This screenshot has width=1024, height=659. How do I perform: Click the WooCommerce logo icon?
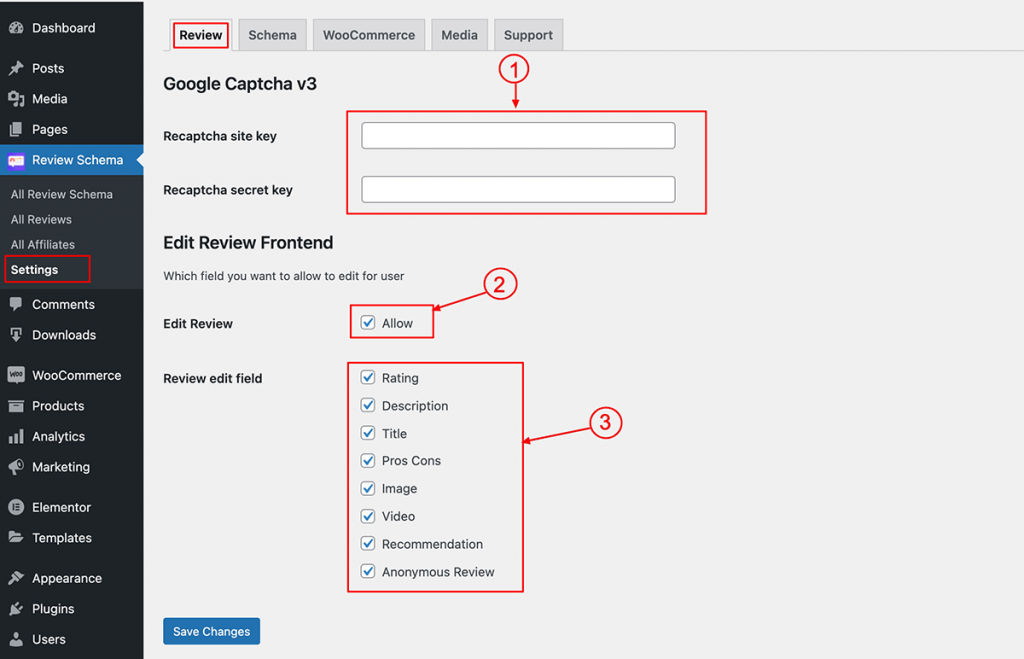point(16,375)
